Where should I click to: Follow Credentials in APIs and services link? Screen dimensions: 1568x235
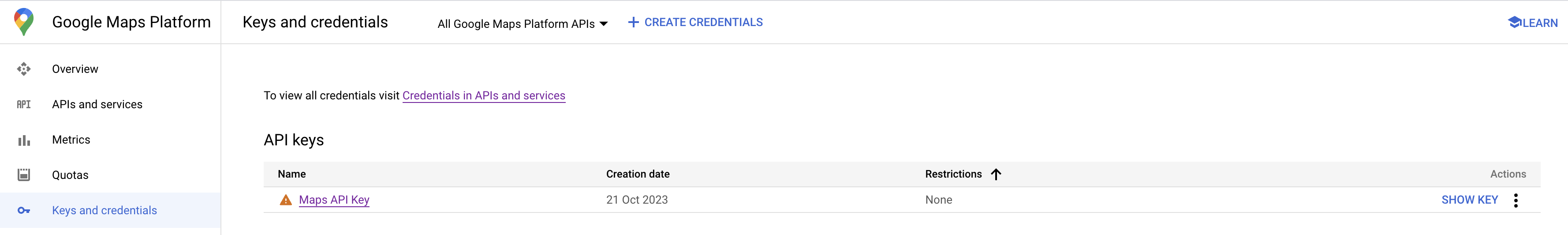483,96
